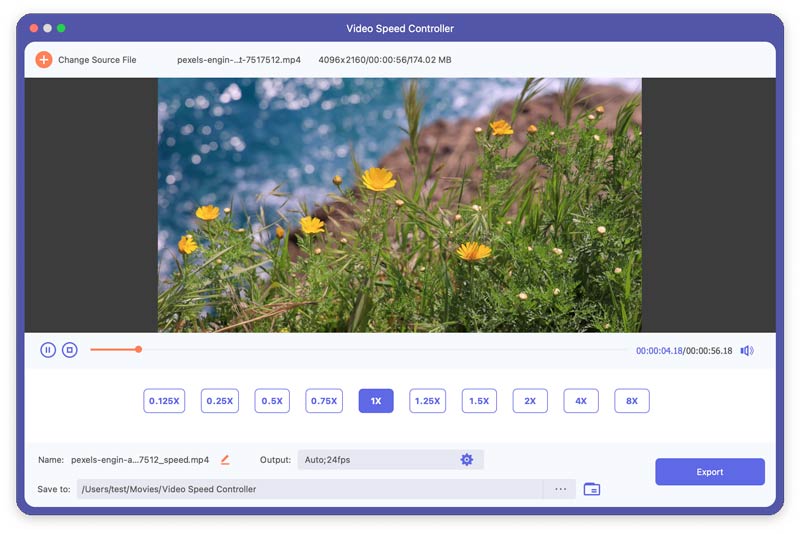Select the 0.125X speed option

[164, 401]
